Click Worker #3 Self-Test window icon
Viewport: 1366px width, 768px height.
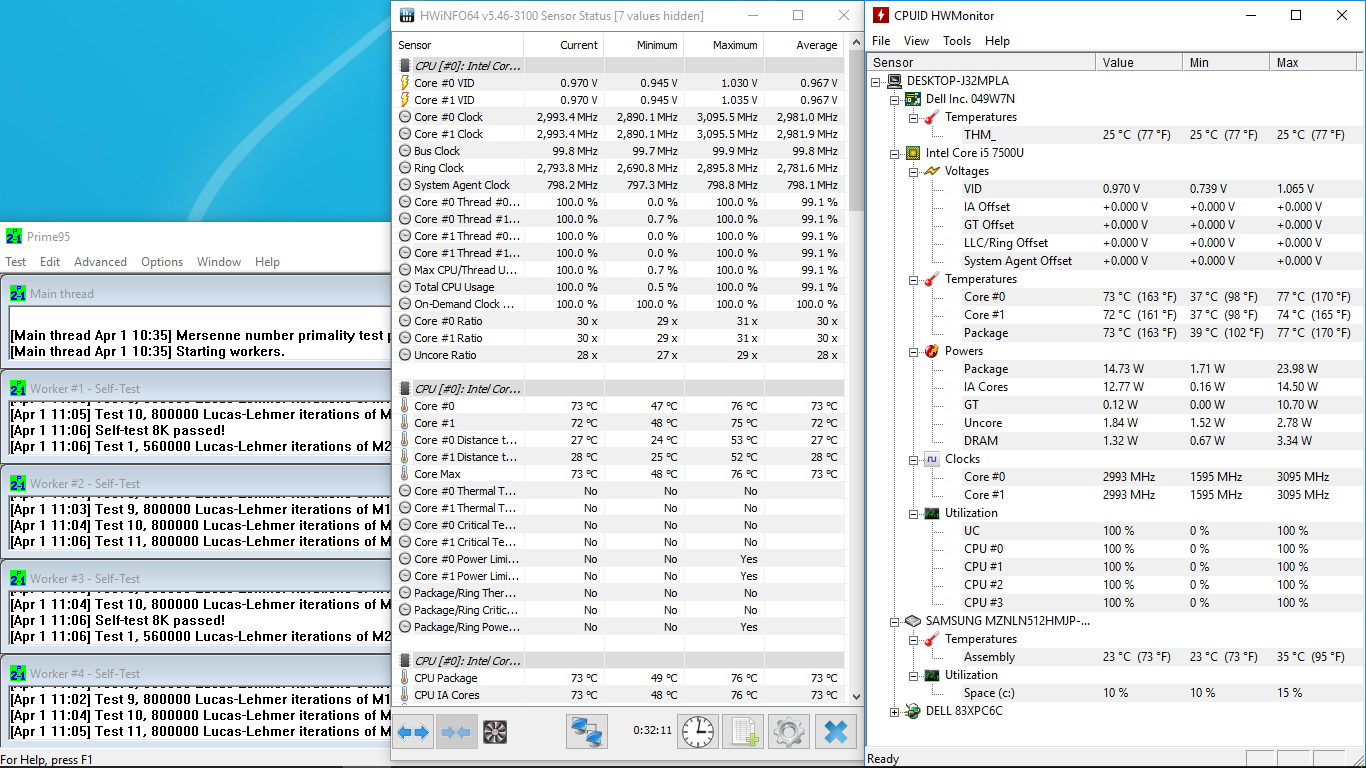coord(18,578)
